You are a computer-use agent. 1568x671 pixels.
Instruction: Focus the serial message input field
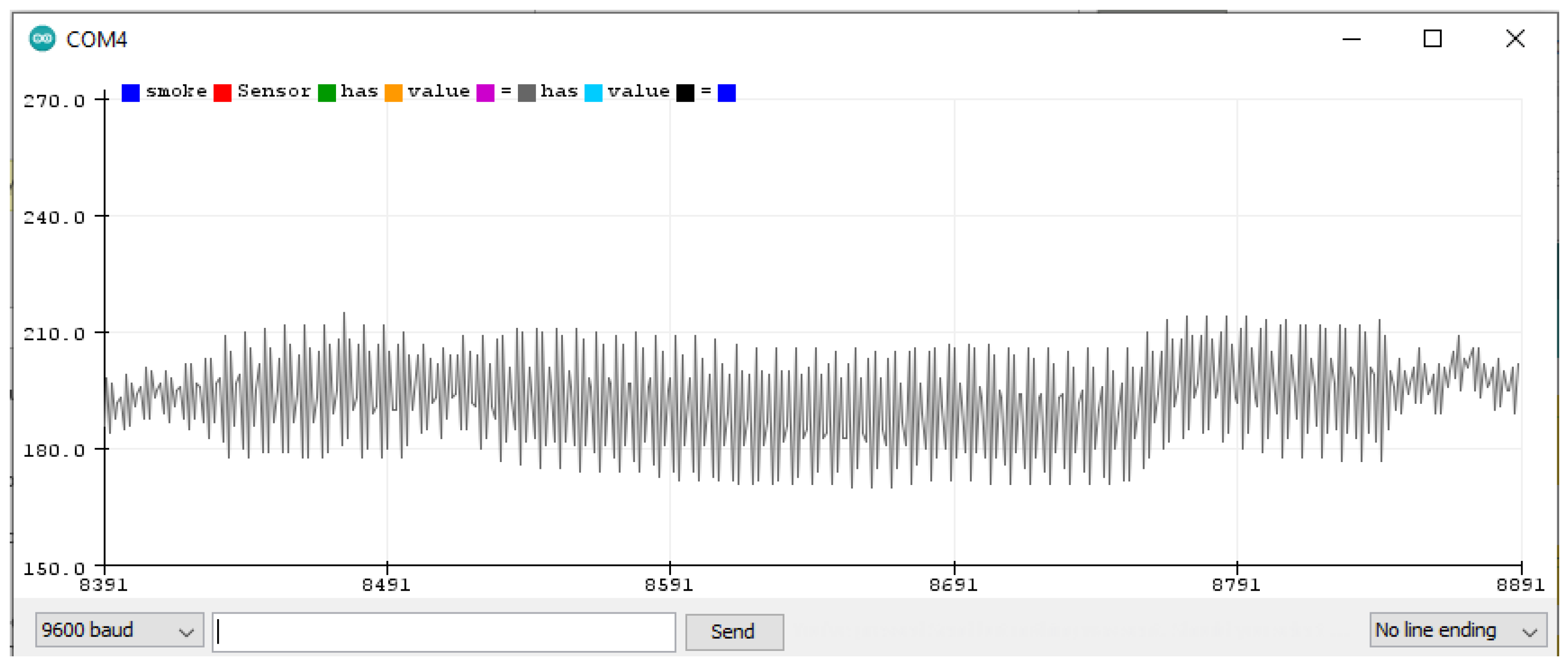coord(445,631)
